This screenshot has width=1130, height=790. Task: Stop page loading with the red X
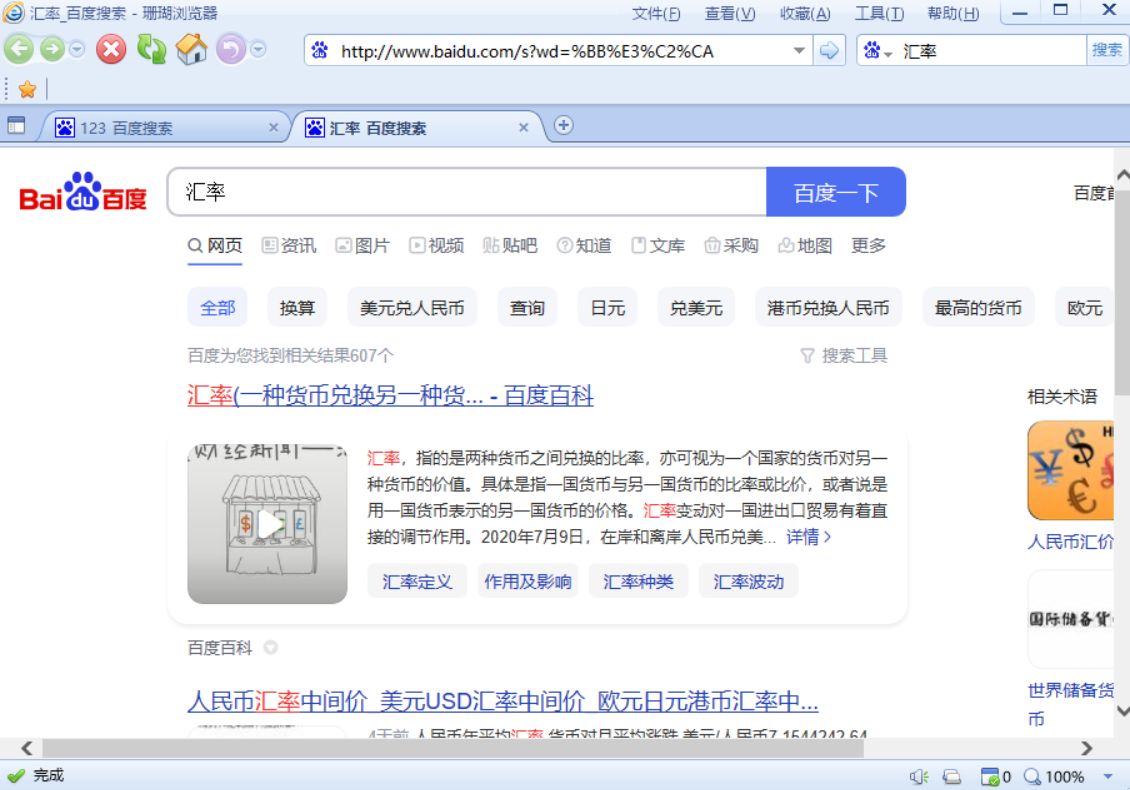click(111, 50)
